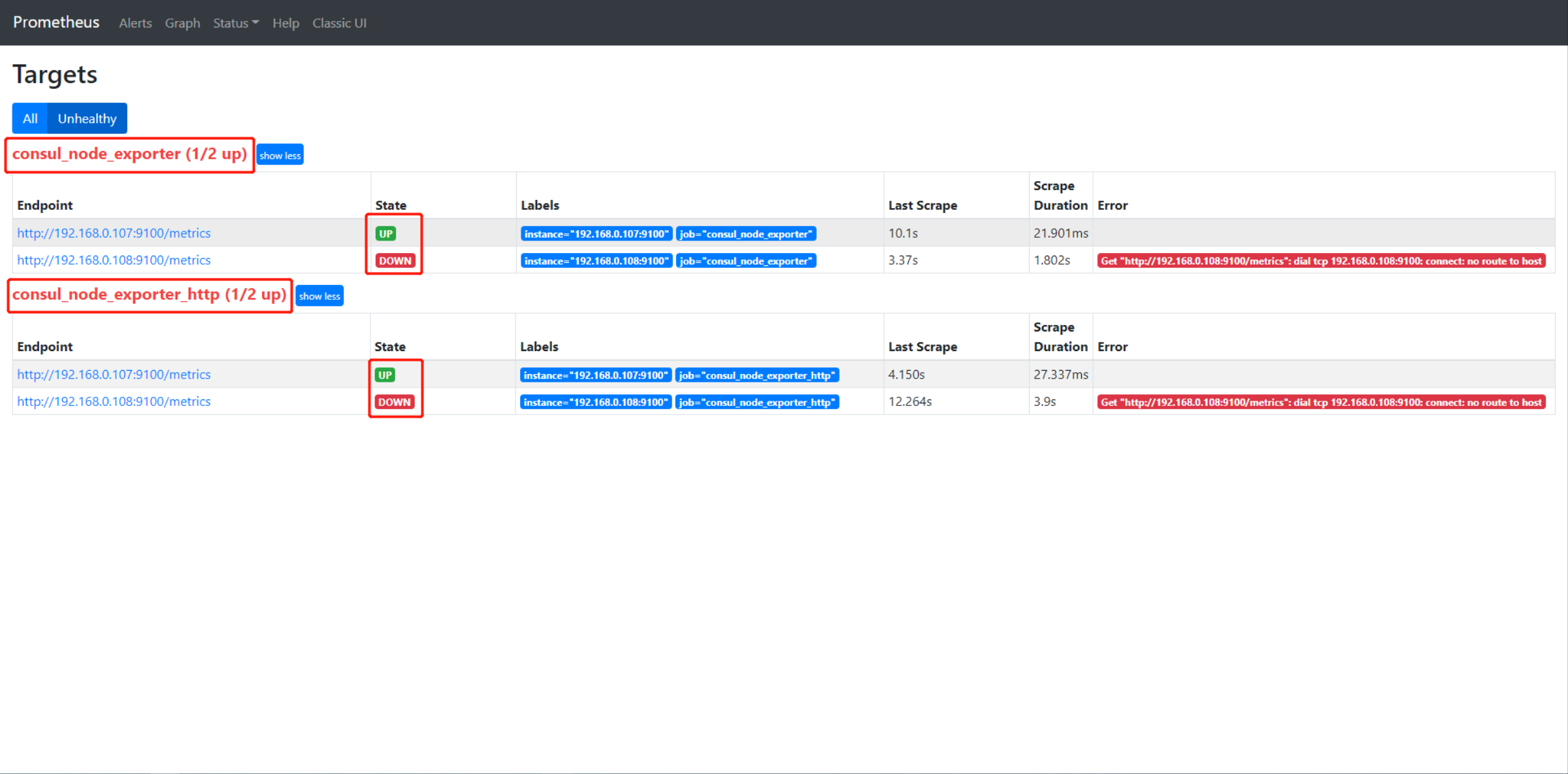Click the error message in consul_node_exporter_http table
The height and width of the screenshot is (774, 1568).
pyautogui.click(x=1321, y=401)
